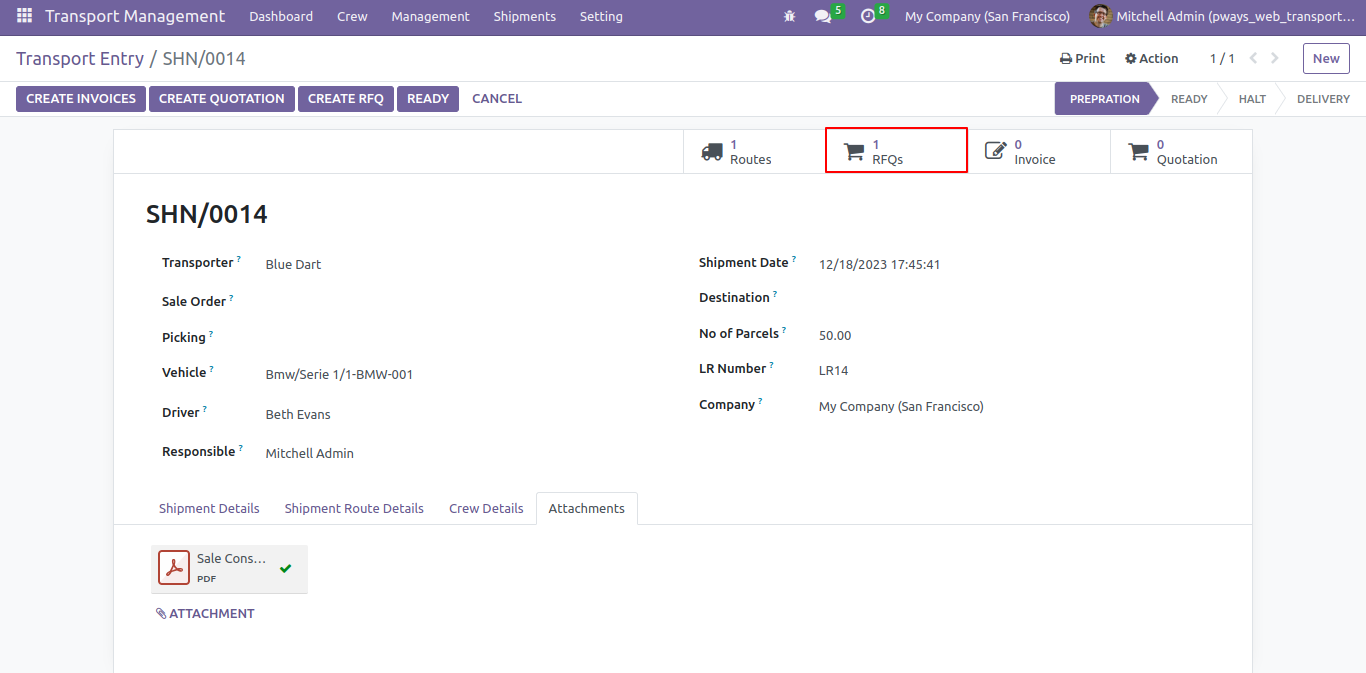Open the Sale Cons PDF attachment

(229, 568)
